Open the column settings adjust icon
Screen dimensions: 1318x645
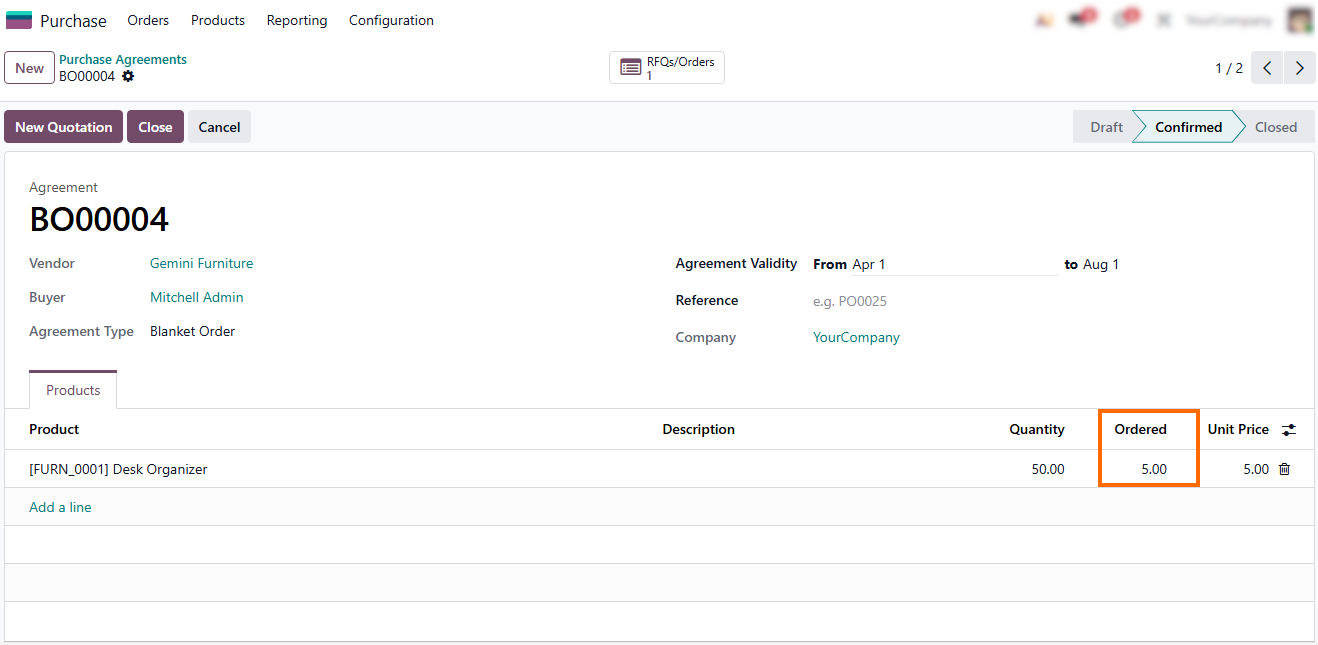tap(1289, 429)
